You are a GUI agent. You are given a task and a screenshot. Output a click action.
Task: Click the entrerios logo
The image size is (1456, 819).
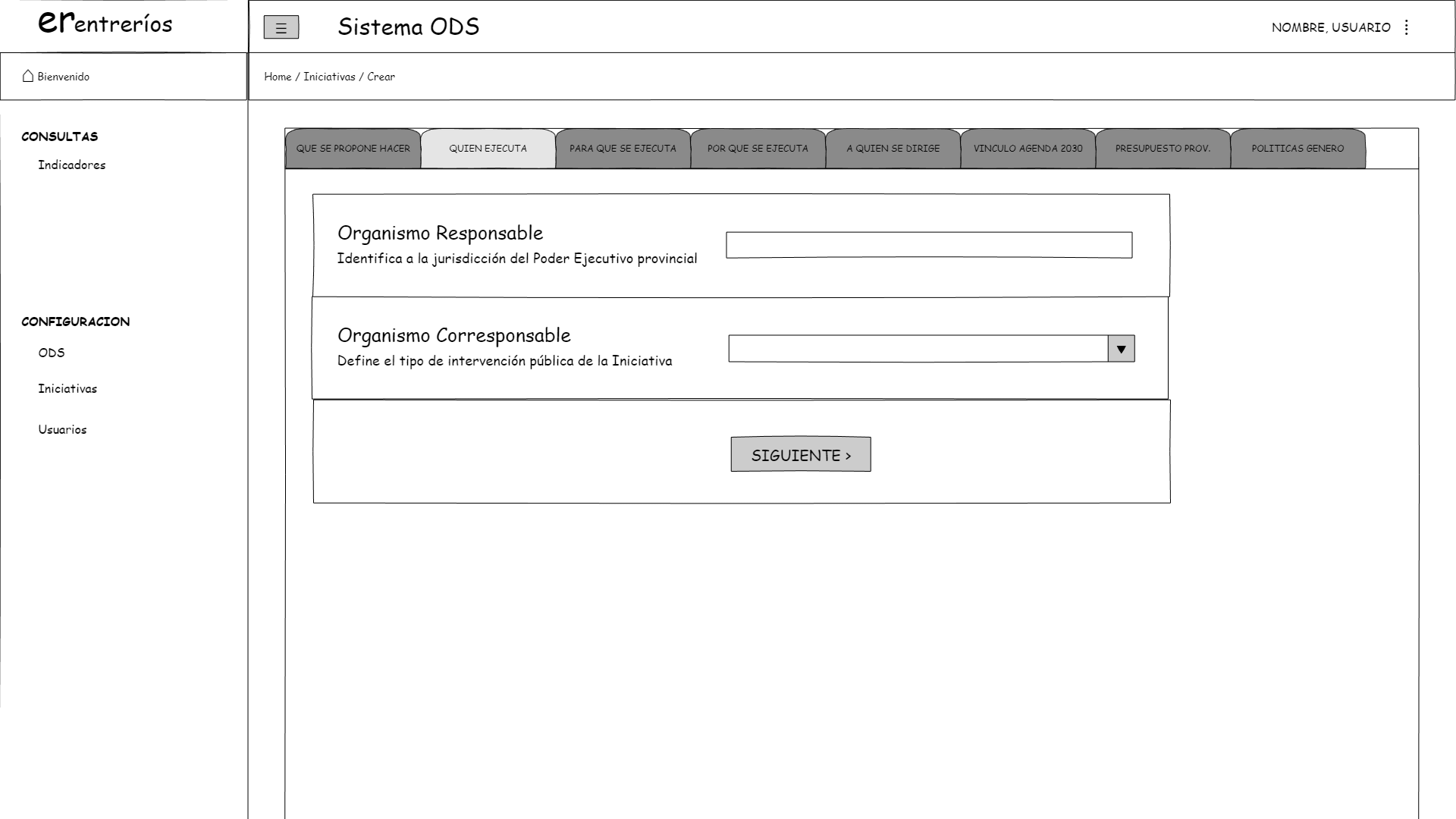[x=105, y=24]
